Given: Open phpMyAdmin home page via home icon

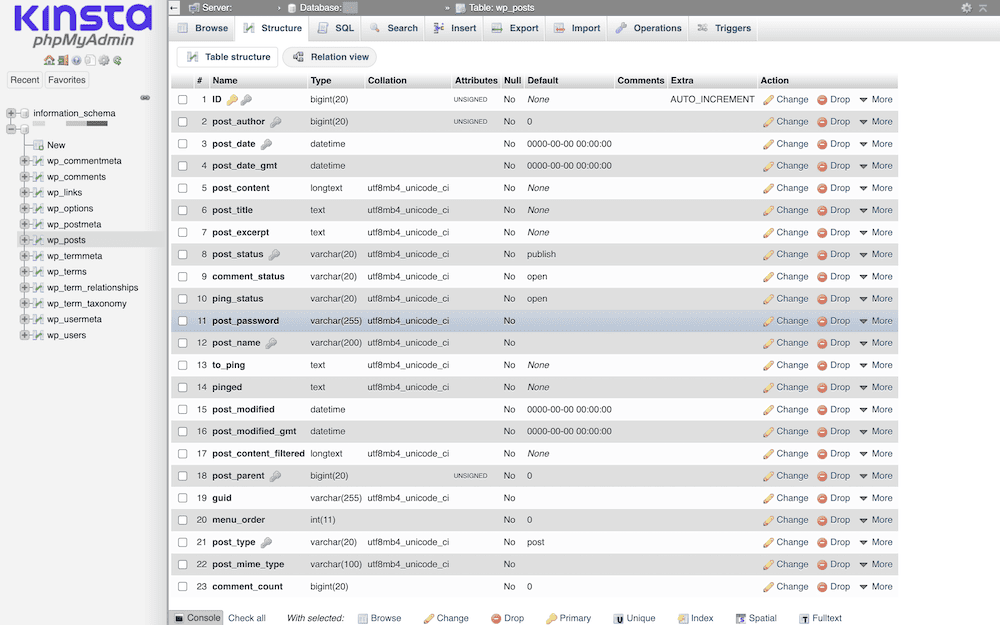Looking at the screenshot, I should point(48,60).
